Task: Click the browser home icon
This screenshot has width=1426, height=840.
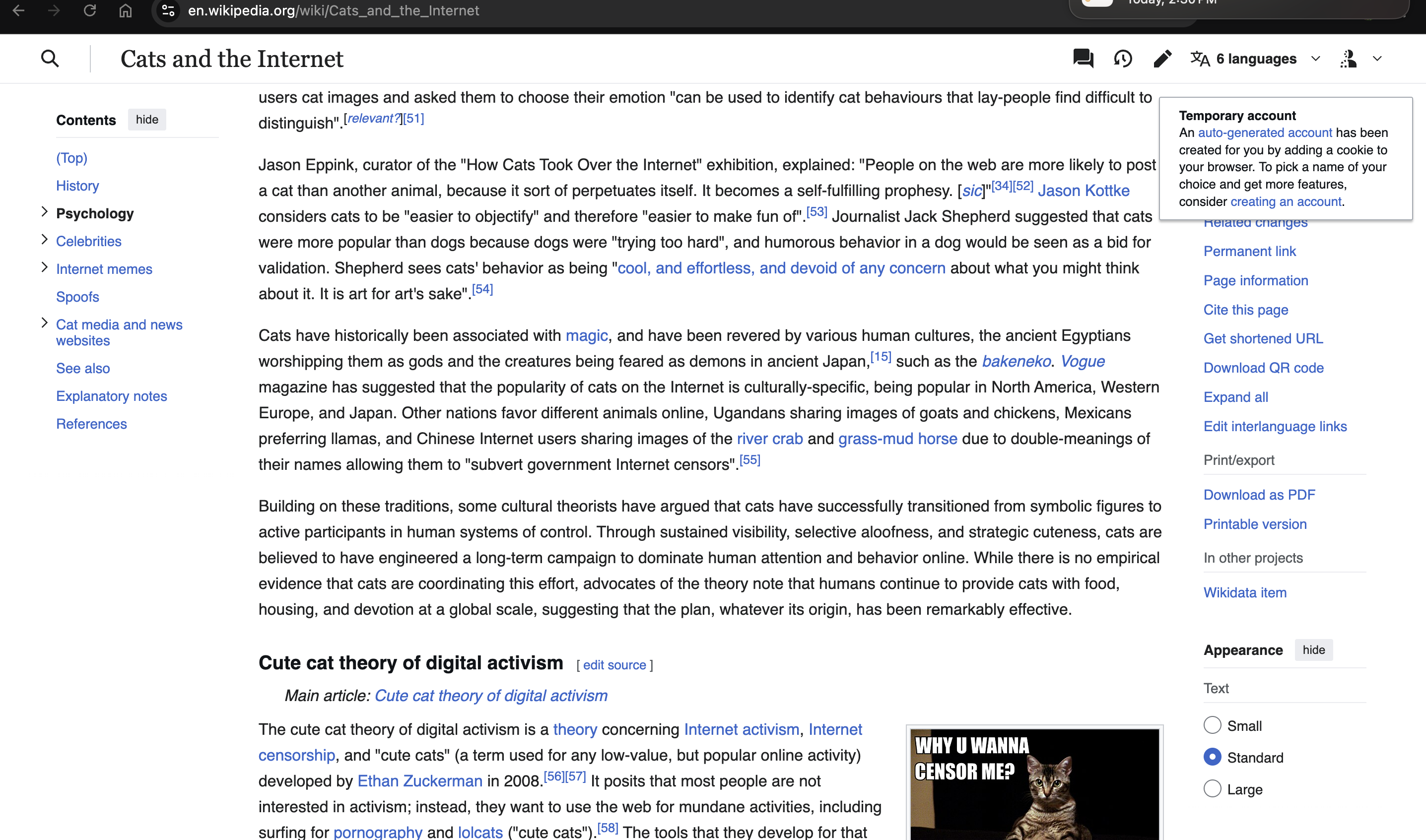Action: (x=125, y=10)
